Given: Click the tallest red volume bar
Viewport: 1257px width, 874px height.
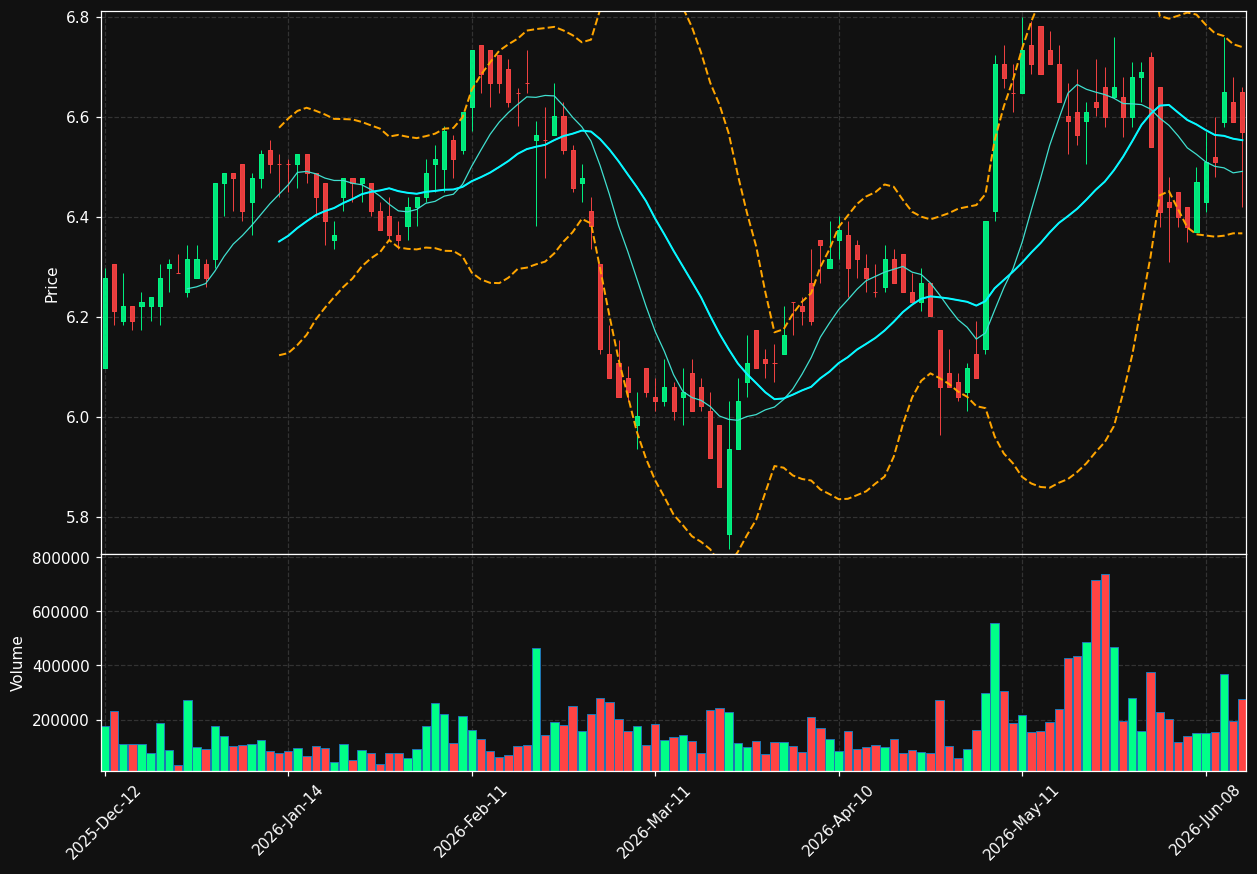Looking at the screenshot, I should point(1105,672).
